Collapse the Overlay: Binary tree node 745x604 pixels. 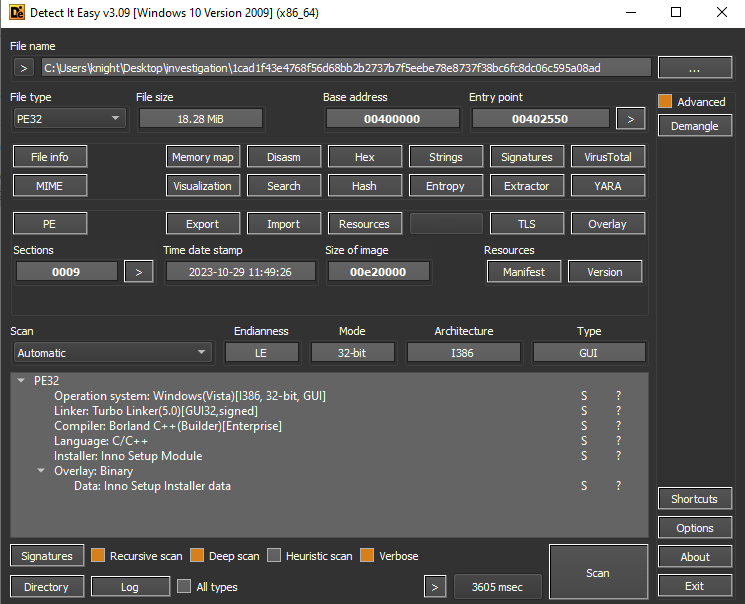pos(41,470)
